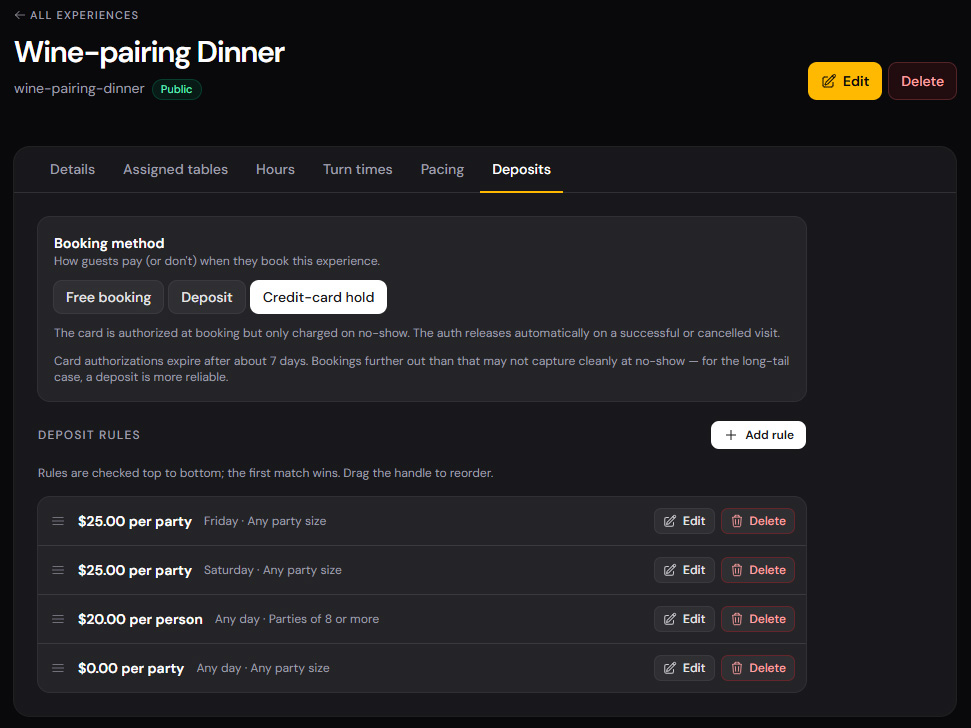Open the Details tab

tap(72, 170)
